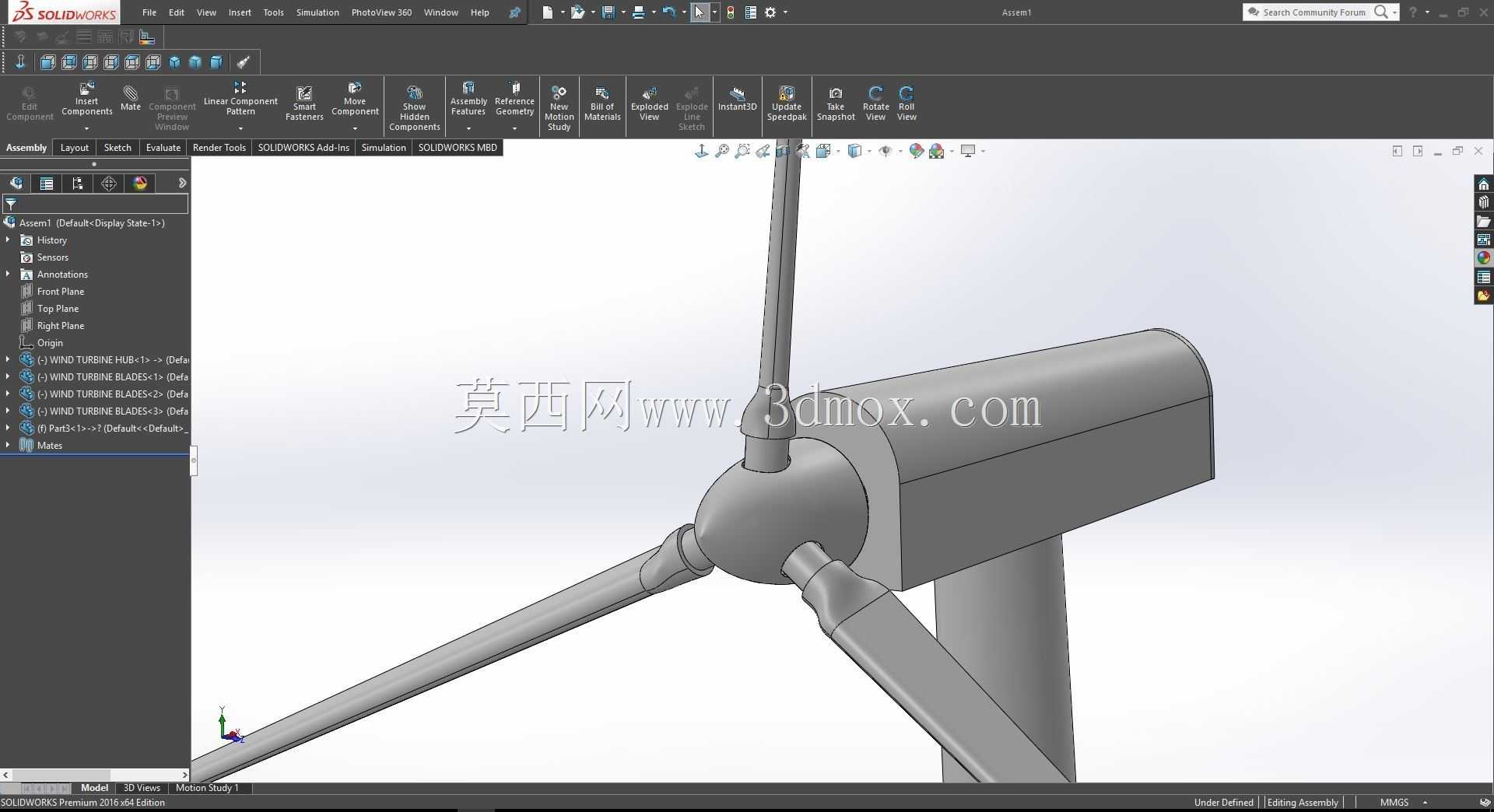Click the Edit Appearance color ball icon
Image resolution: width=1494 pixels, height=812 pixels.
click(916, 151)
